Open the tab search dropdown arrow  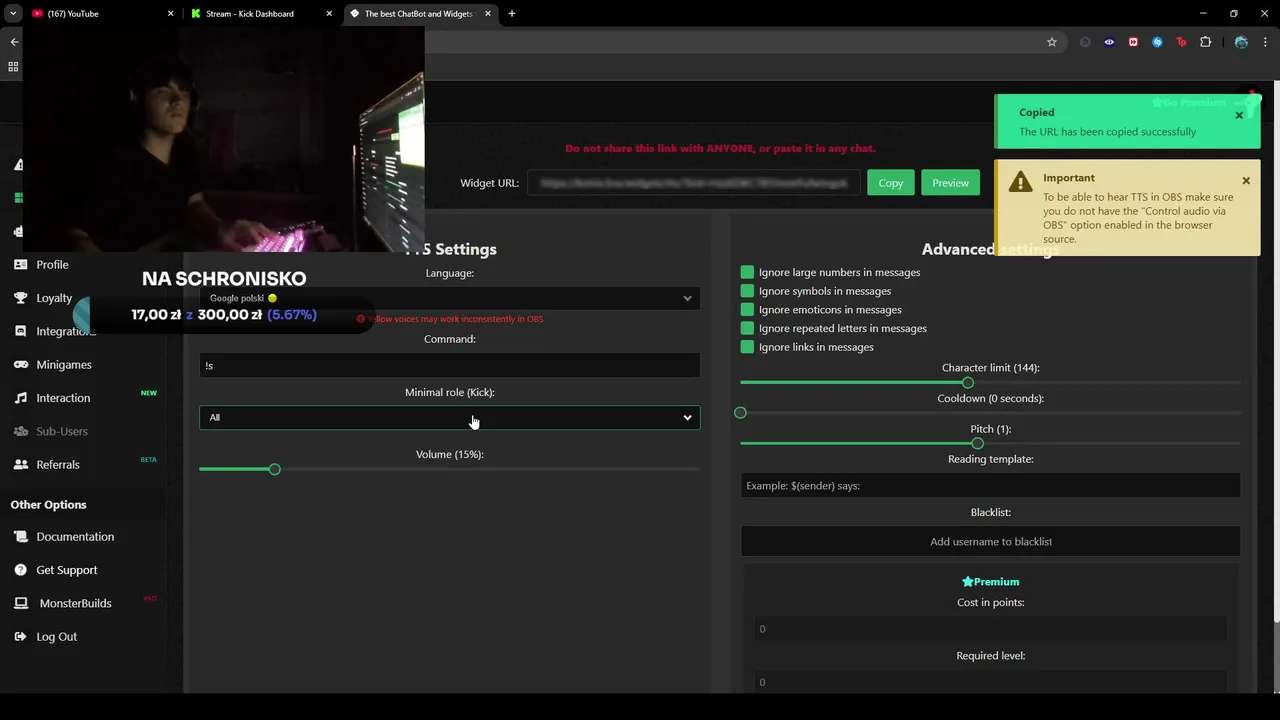coord(13,14)
